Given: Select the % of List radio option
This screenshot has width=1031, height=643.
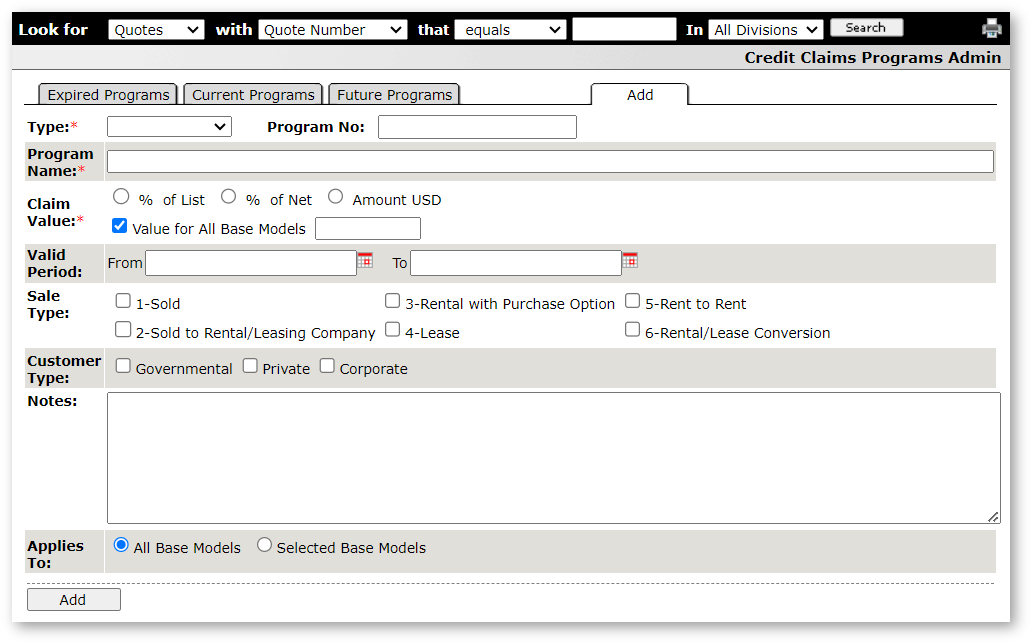Looking at the screenshot, I should (121, 197).
